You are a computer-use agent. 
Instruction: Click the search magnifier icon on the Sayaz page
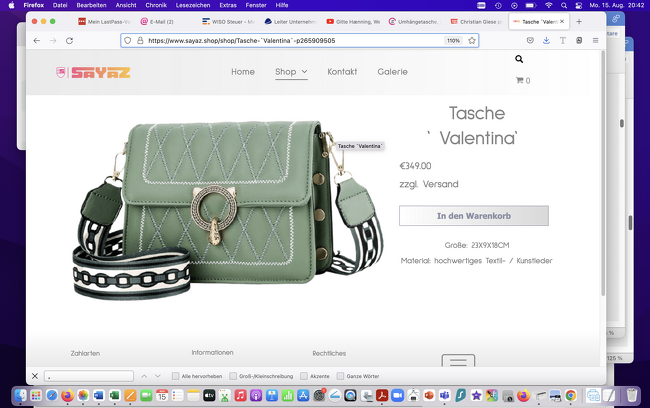pos(519,59)
